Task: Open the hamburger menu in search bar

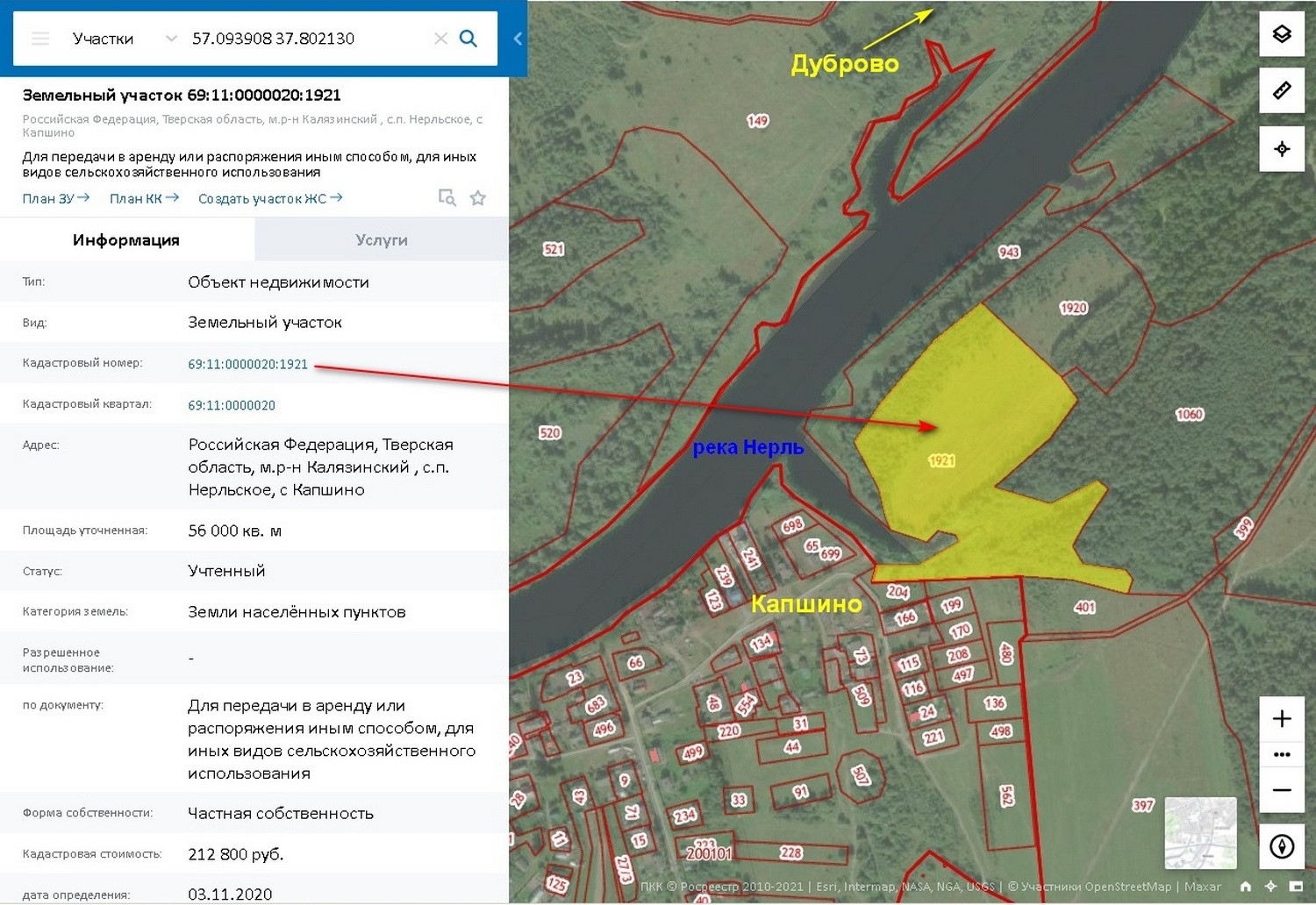Action: (x=40, y=39)
